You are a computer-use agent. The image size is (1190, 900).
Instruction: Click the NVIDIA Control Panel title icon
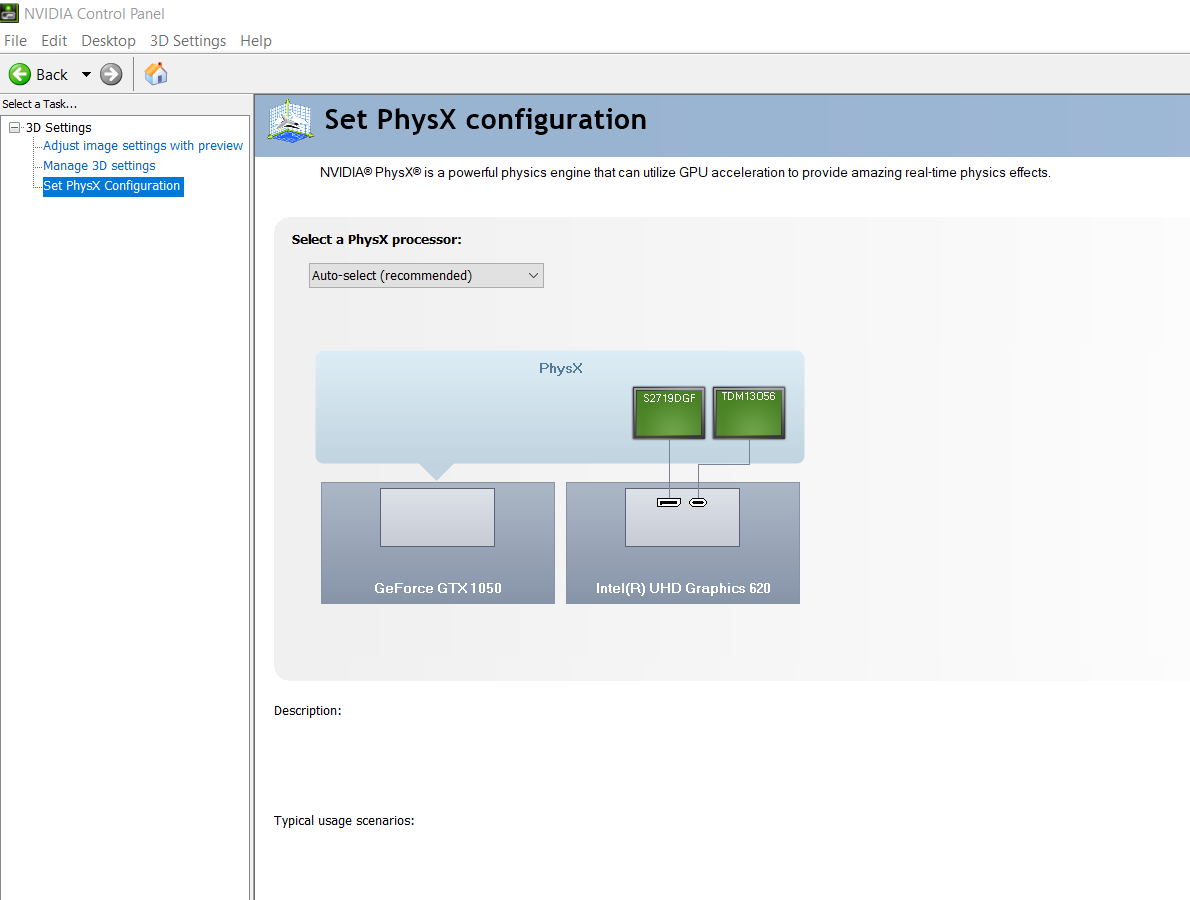tap(10, 13)
